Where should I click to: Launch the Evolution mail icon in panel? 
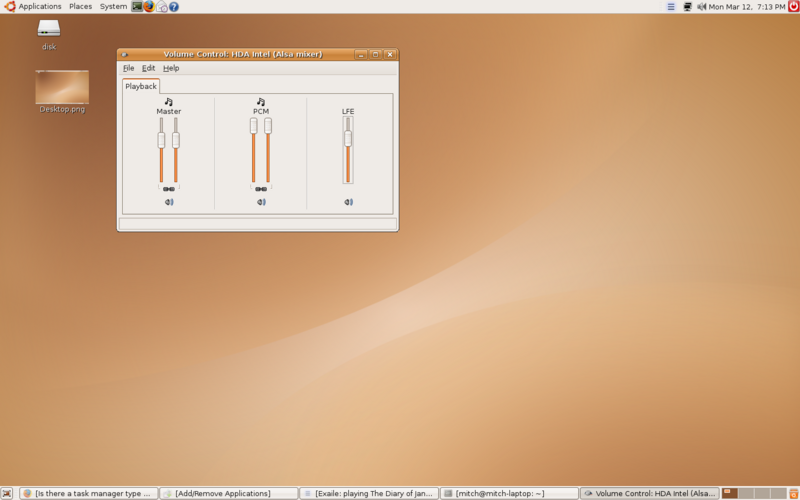click(162, 7)
